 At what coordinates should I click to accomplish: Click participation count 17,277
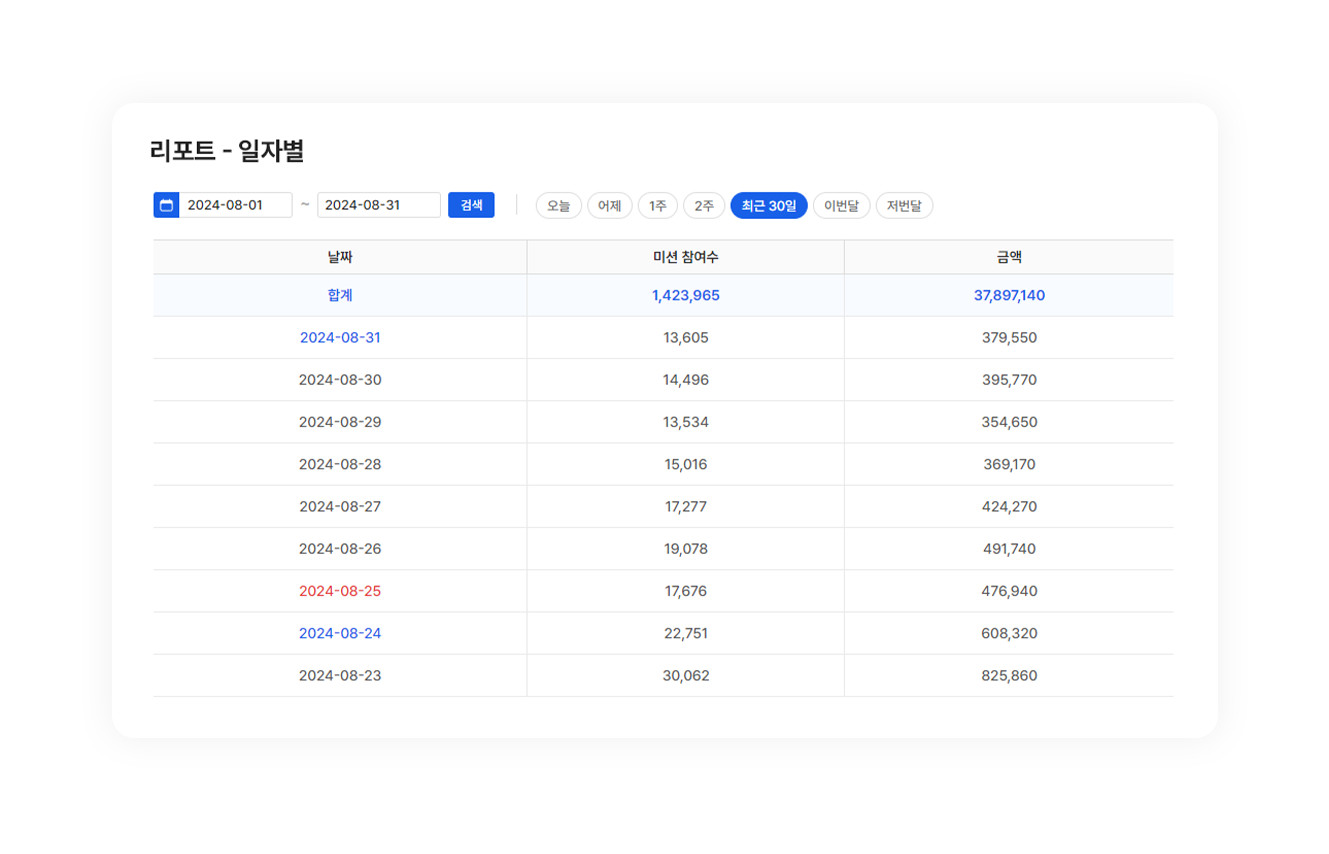tap(686, 506)
